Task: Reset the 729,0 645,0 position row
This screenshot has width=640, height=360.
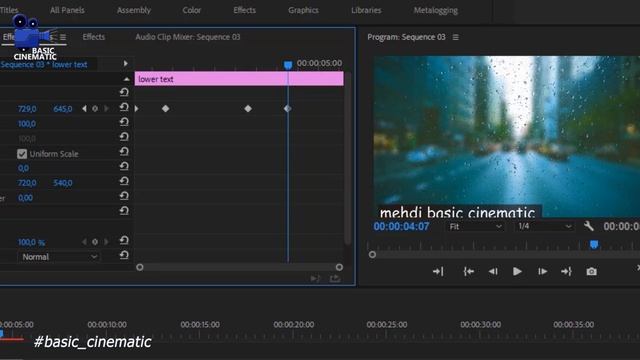Action: click(124, 107)
